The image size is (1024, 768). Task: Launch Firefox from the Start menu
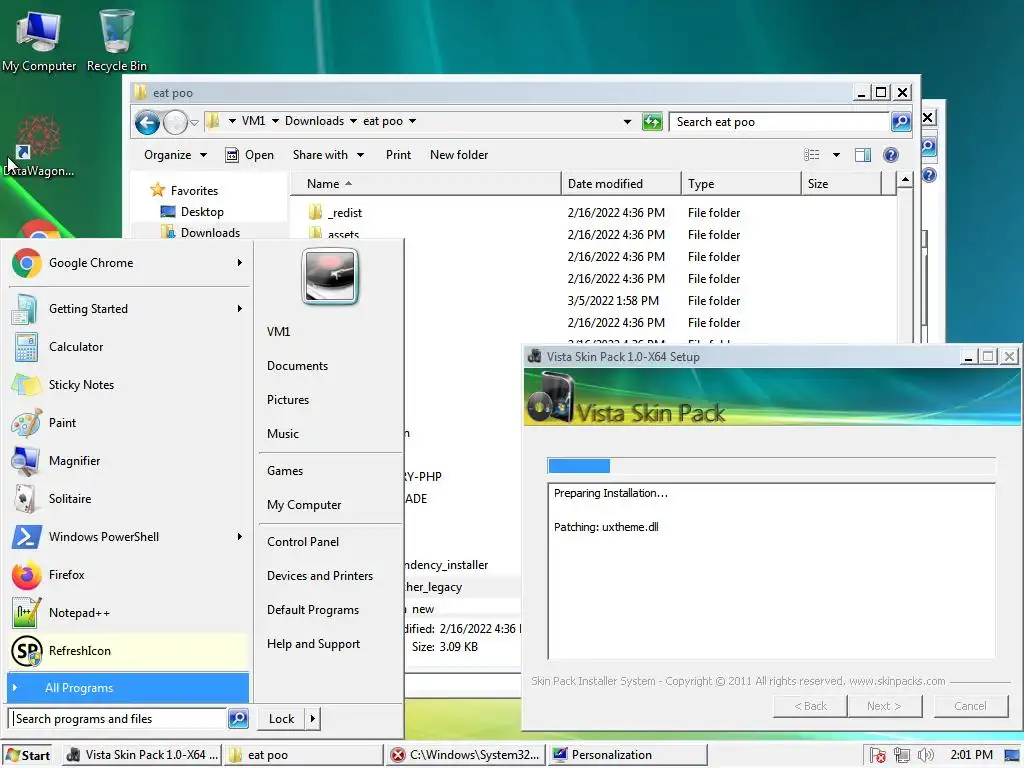[x=127, y=575]
